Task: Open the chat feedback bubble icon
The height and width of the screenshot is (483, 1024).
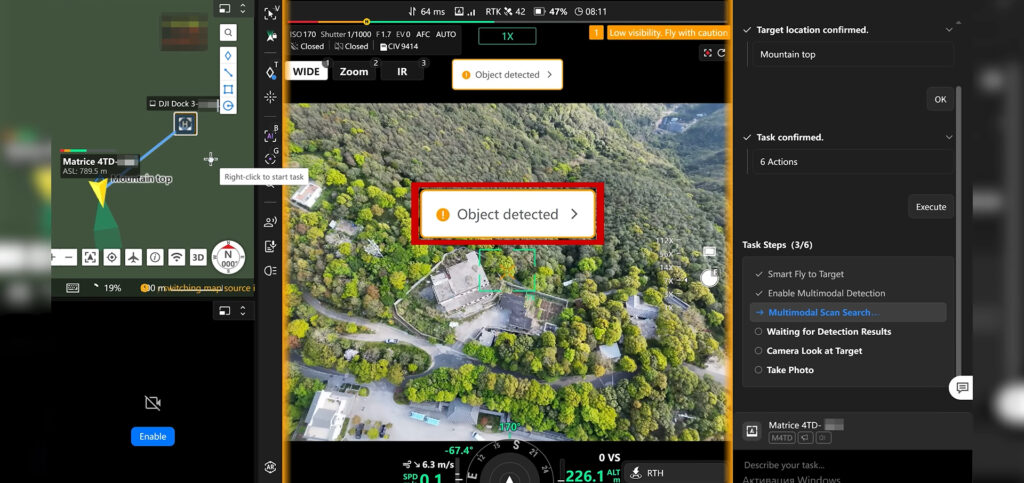Action: click(x=961, y=388)
